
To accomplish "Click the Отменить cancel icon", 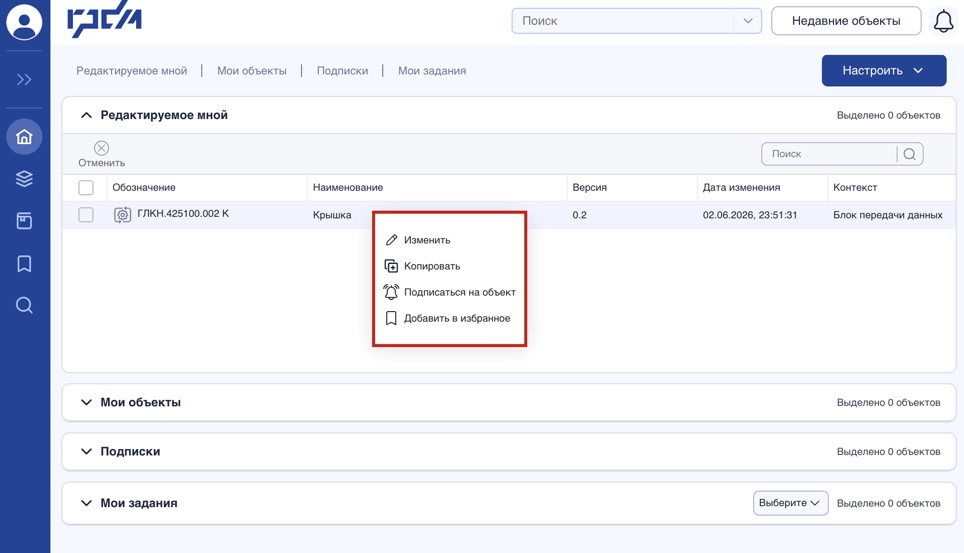I will pos(101,148).
